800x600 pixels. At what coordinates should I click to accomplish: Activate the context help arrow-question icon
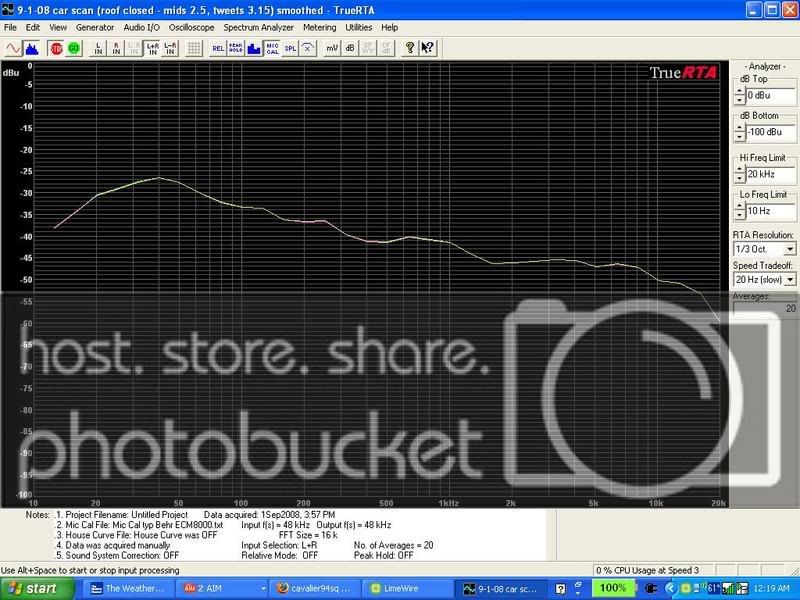tap(428, 48)
